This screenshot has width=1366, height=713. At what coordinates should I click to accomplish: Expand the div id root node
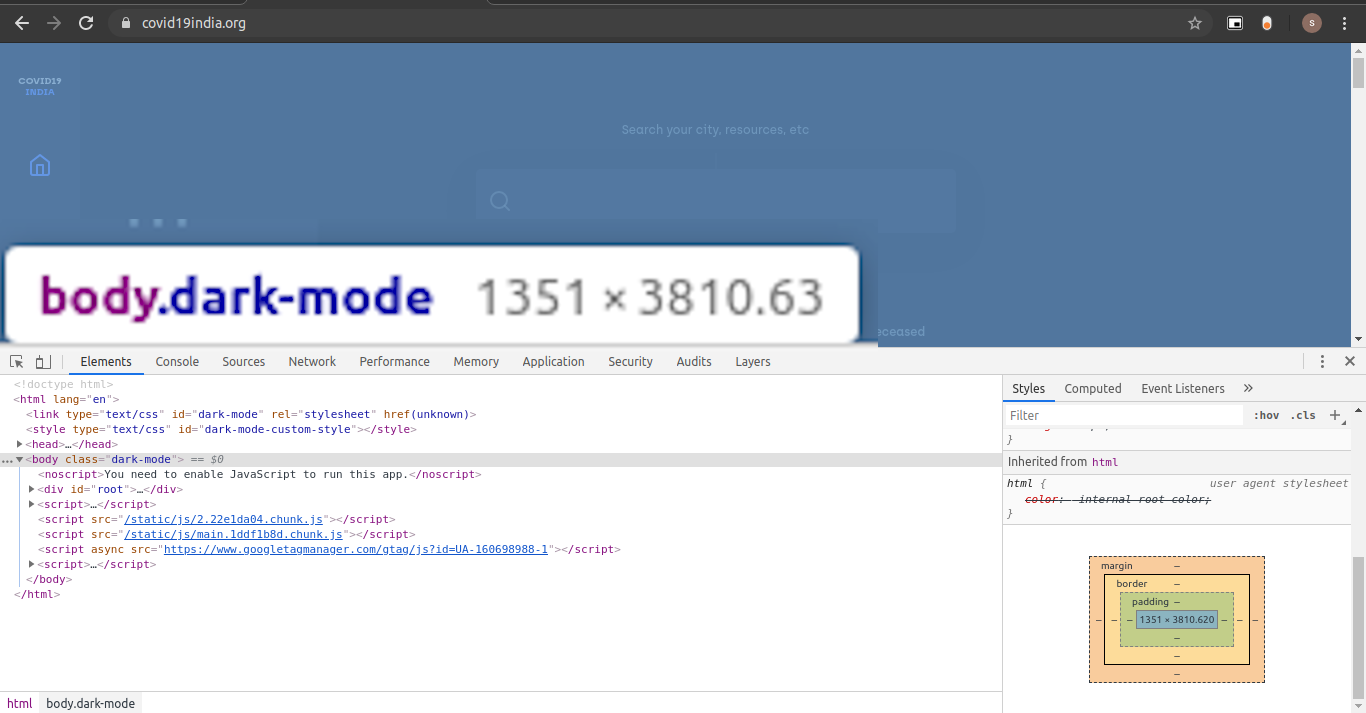[x=32, y=489]
